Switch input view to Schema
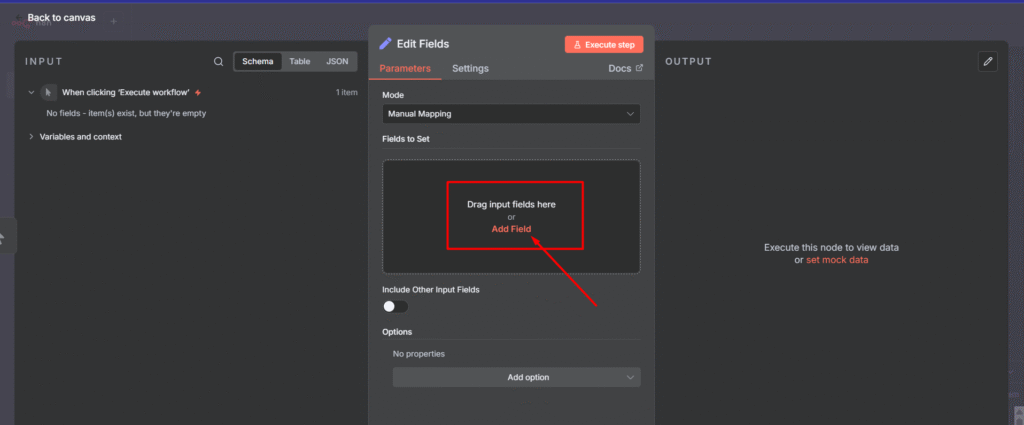Viewport: 1024px width, 425px height. point(258,62)
